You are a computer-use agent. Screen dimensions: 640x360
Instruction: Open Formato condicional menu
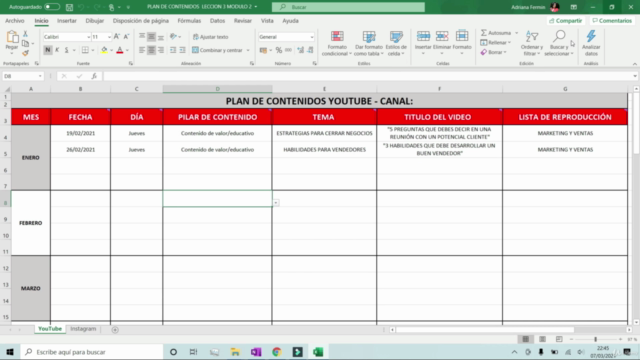click(x=337, y=43)
